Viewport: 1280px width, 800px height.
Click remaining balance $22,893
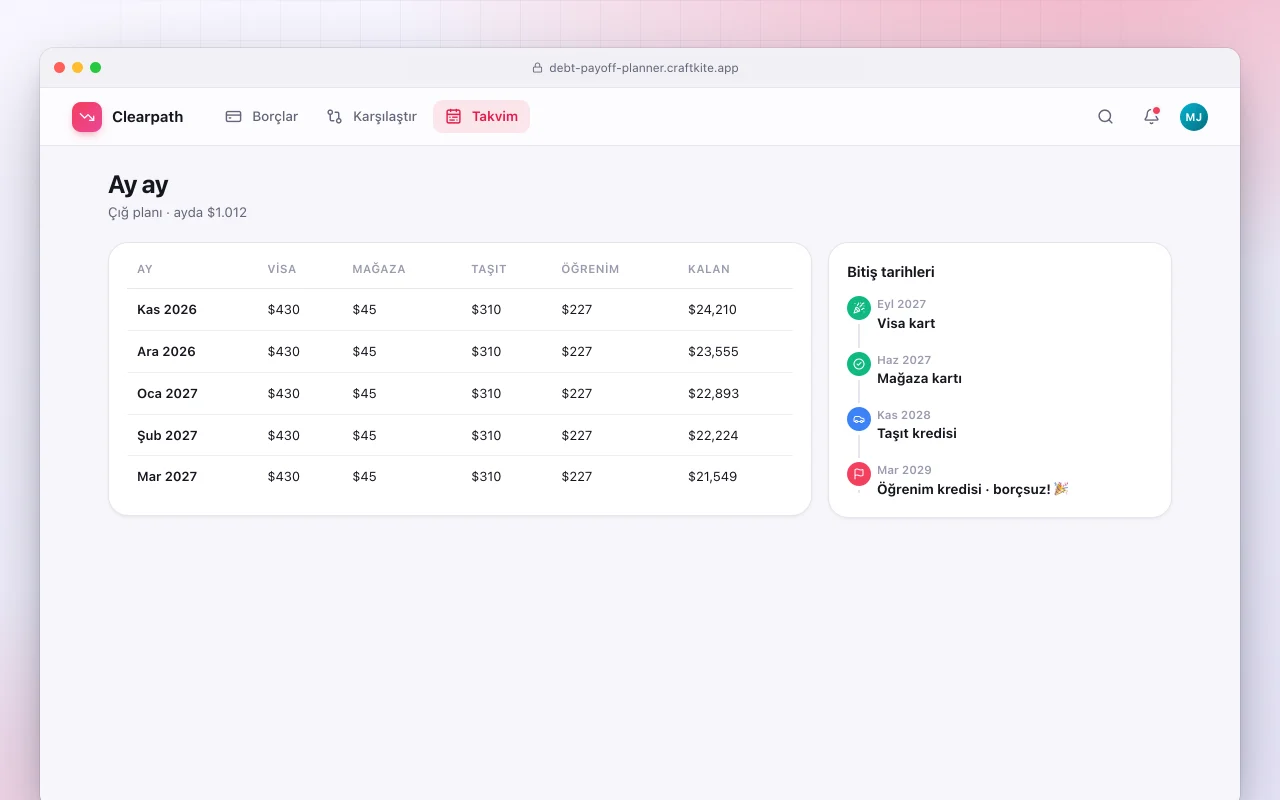713,394
